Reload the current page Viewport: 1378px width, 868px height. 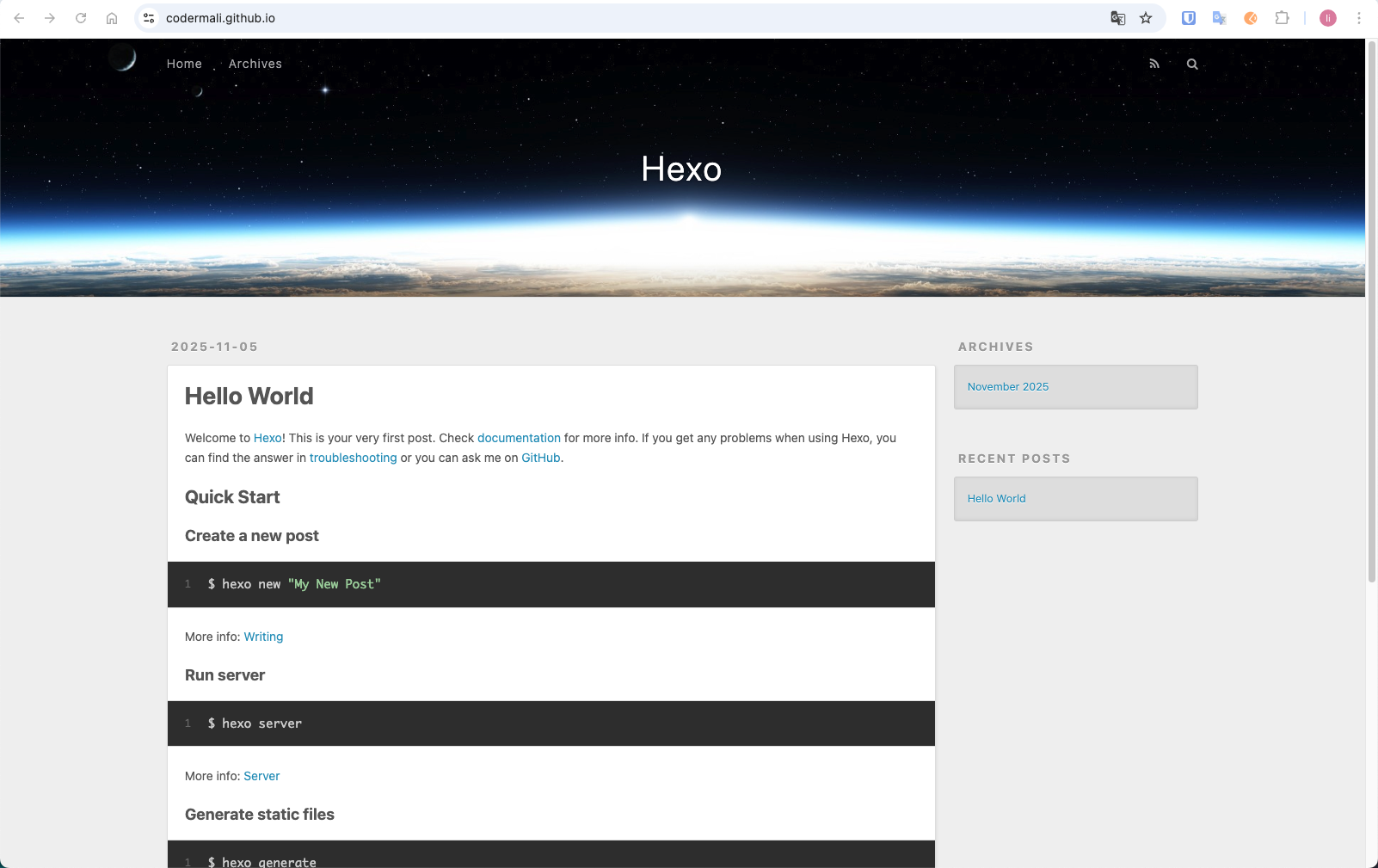click(81, 18)
